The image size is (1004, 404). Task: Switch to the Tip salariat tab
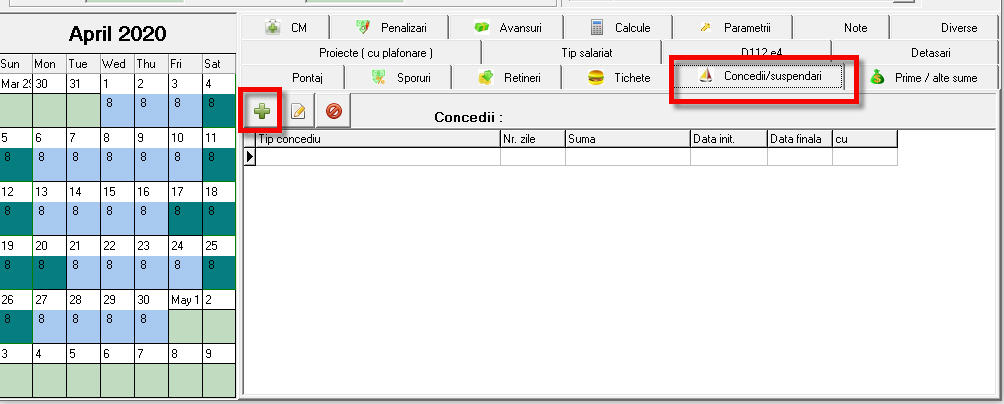click(572, 52)
